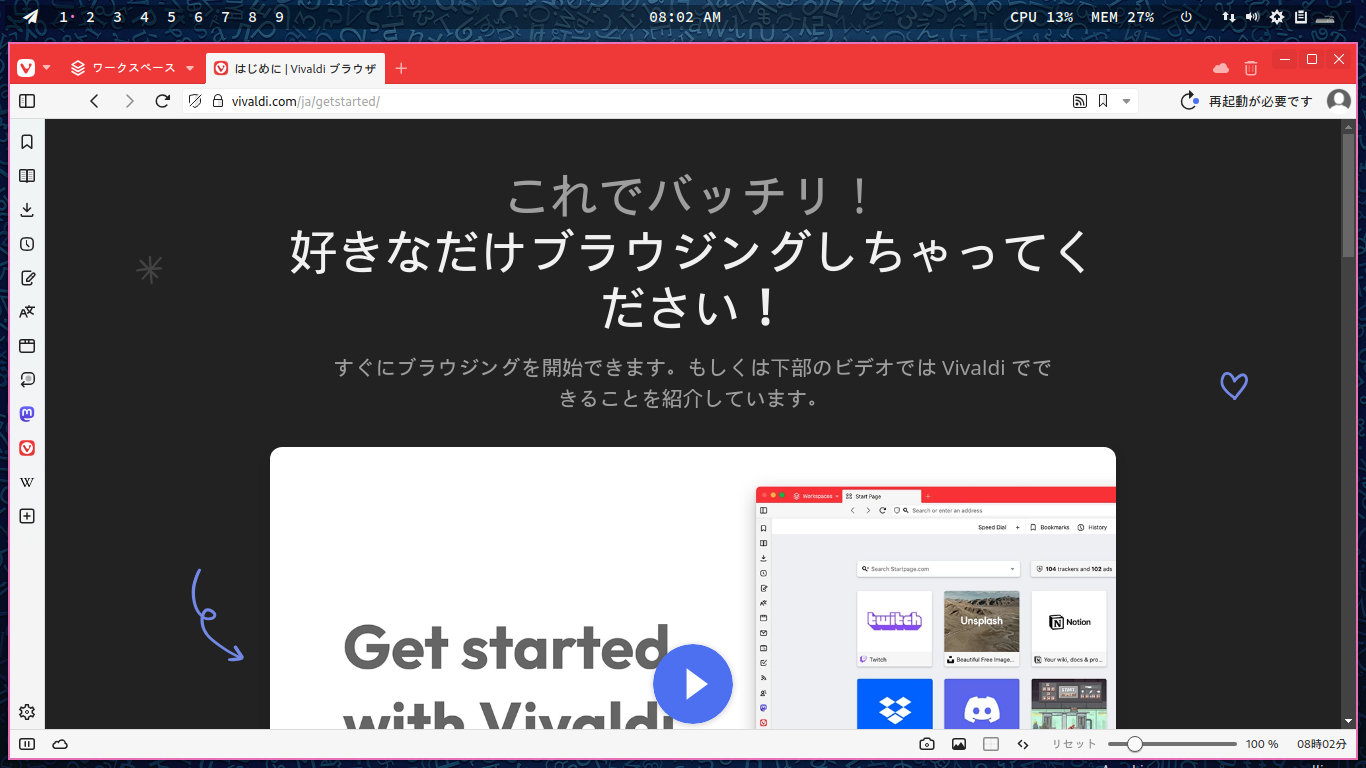Toggle panel visibility in the status bar
The image size is (1366, 768).
[x=27, y=744]
